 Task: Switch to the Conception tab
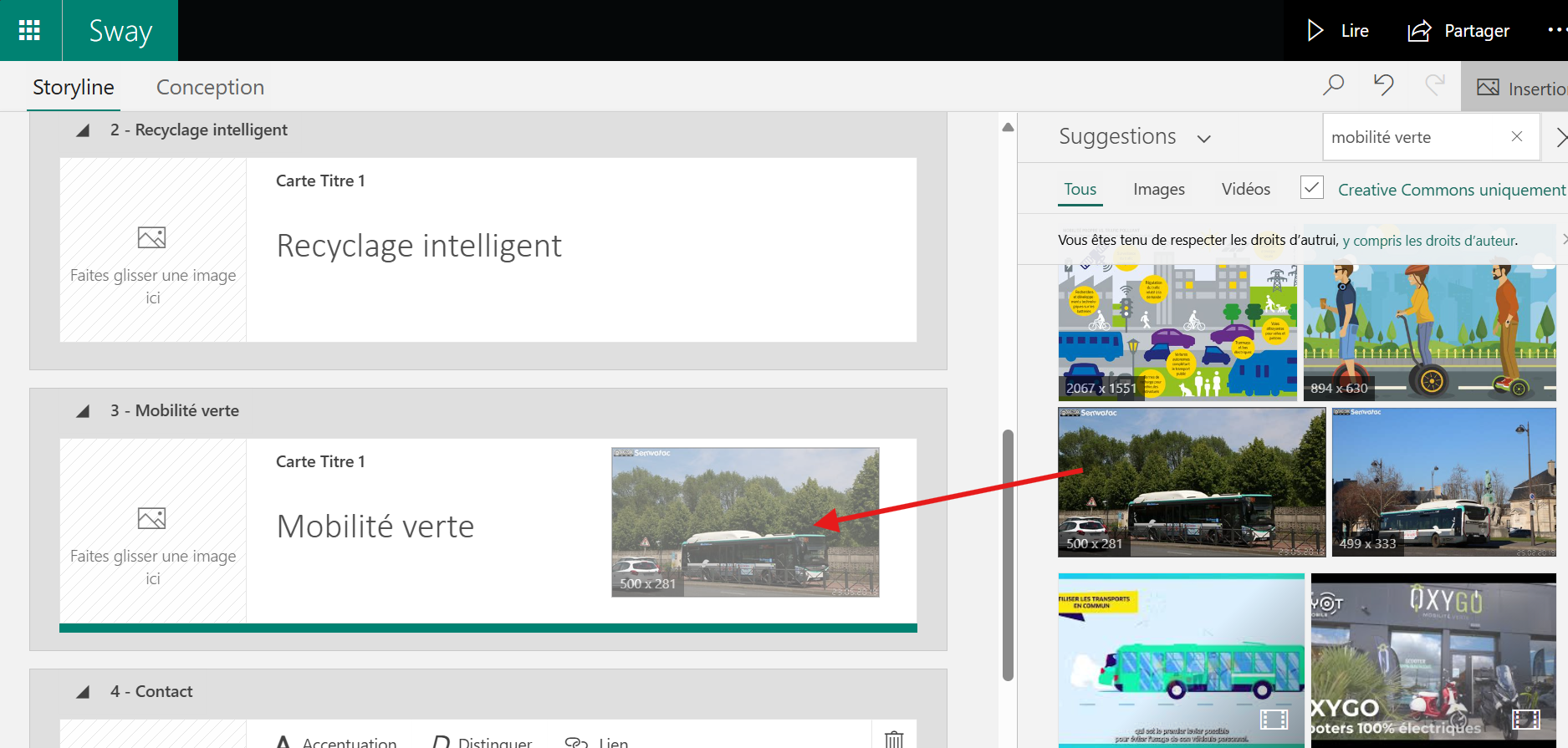click(210, 87)
